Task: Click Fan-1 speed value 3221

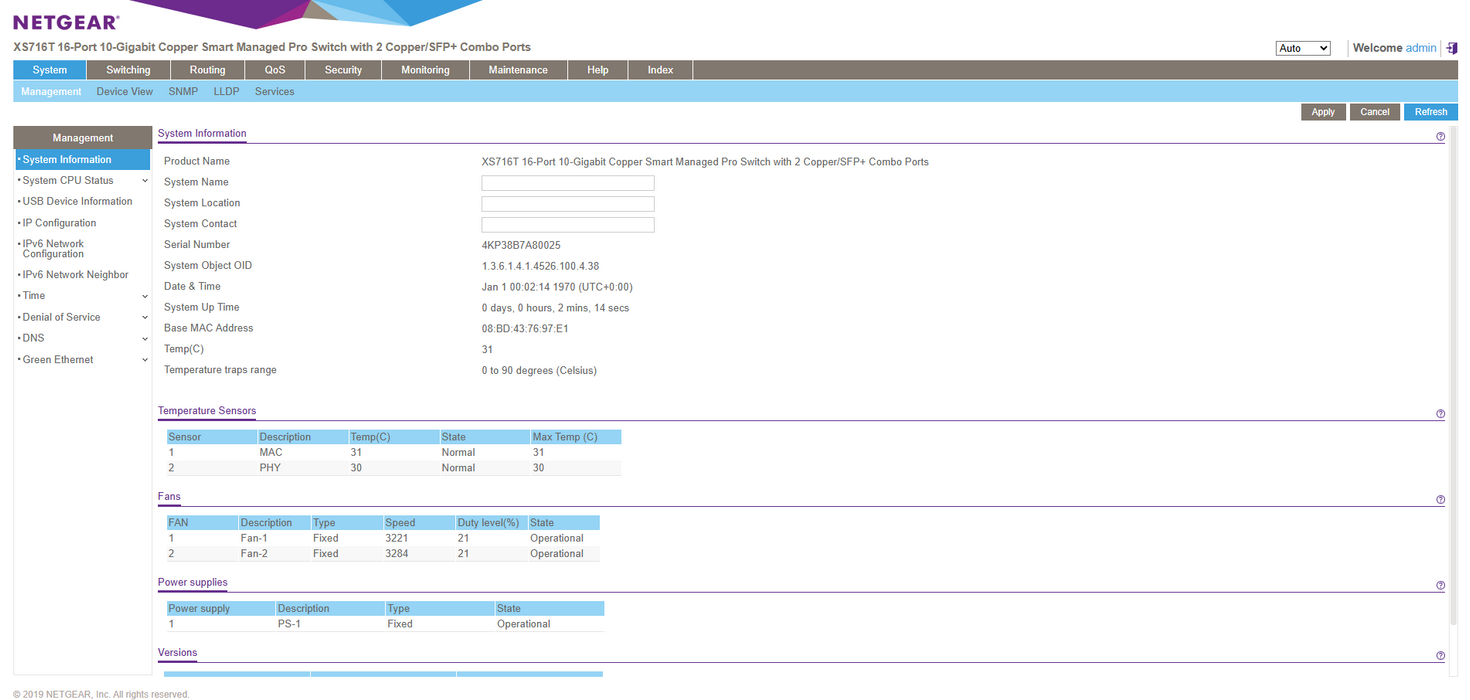Action: click(397, 538)
